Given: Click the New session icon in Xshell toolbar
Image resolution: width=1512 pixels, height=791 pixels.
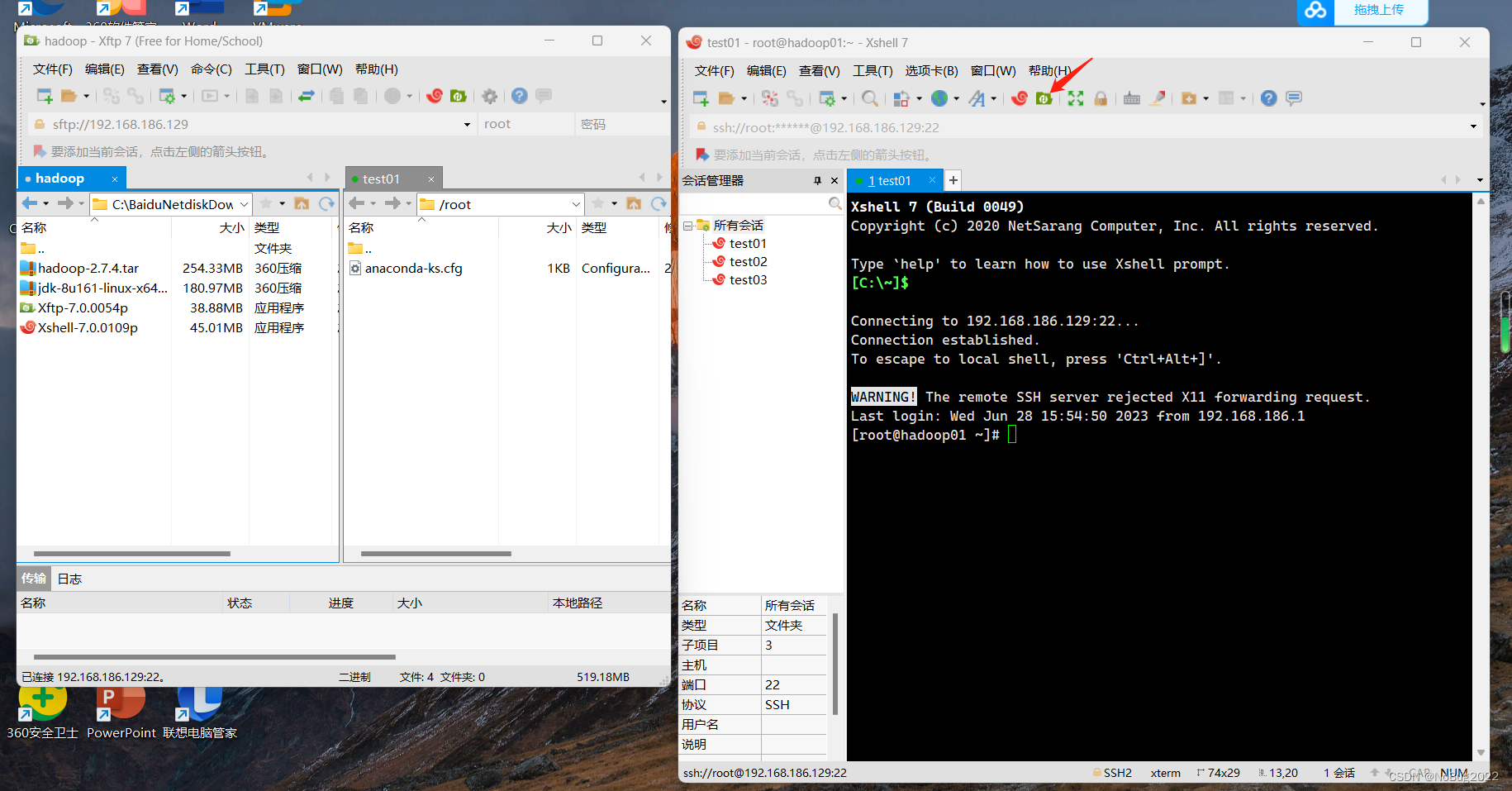Looking at the screenshot, I should pyautogui.click(x=701, y=98).
